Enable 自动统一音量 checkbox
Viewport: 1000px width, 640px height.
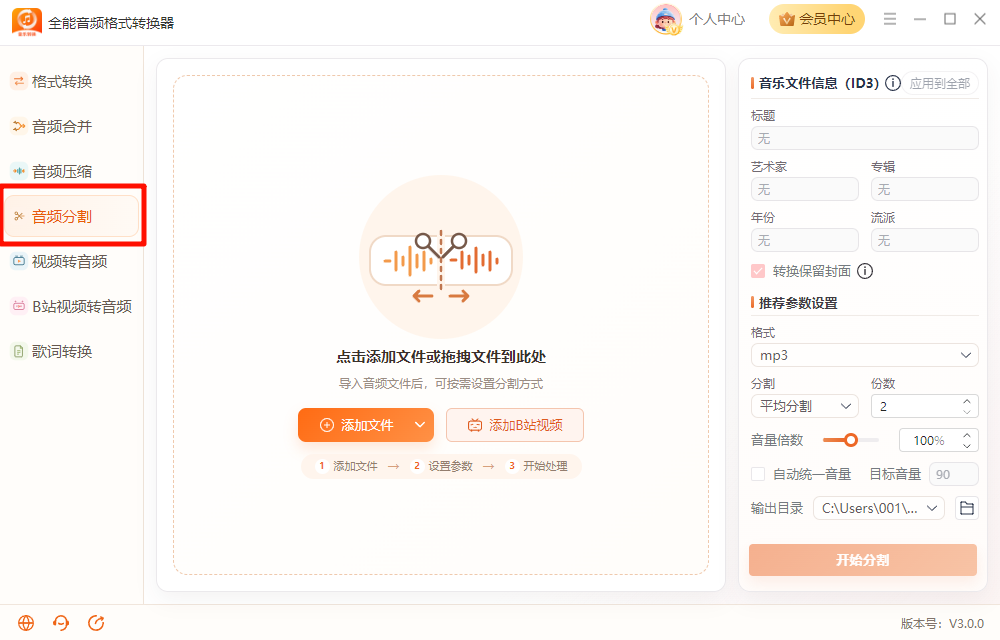pyautogui.click(x=758, y=474)
